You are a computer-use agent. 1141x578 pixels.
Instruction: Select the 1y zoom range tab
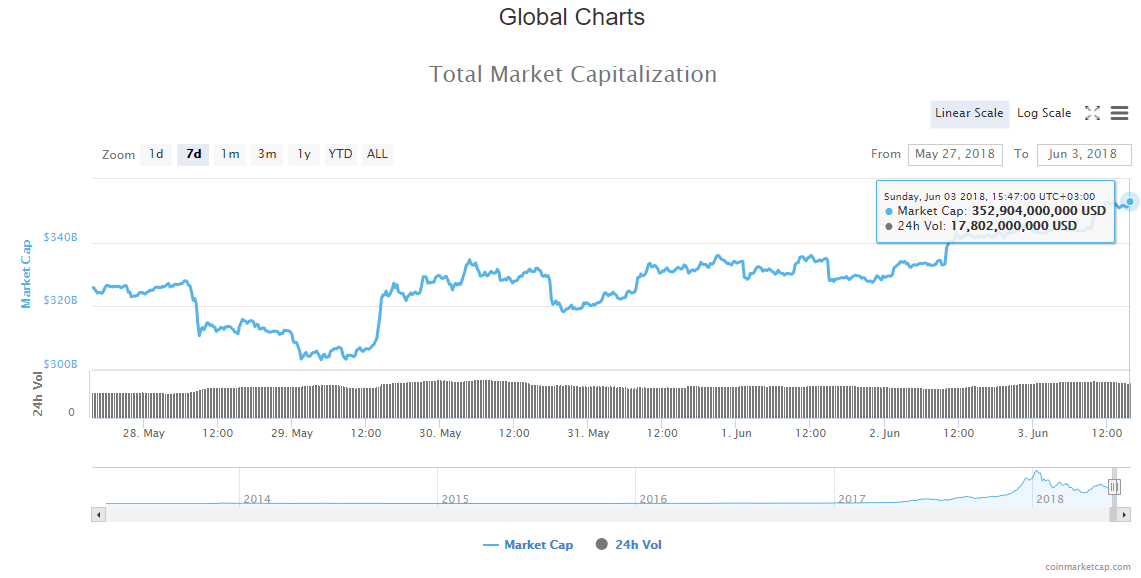[304, 154]
